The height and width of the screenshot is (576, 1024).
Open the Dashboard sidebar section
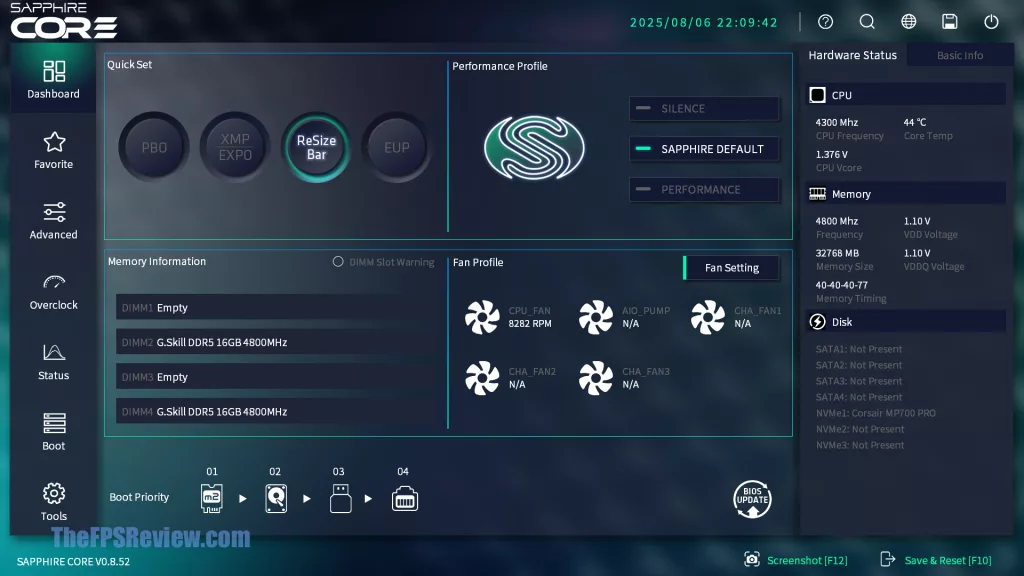tap(54, 79)
